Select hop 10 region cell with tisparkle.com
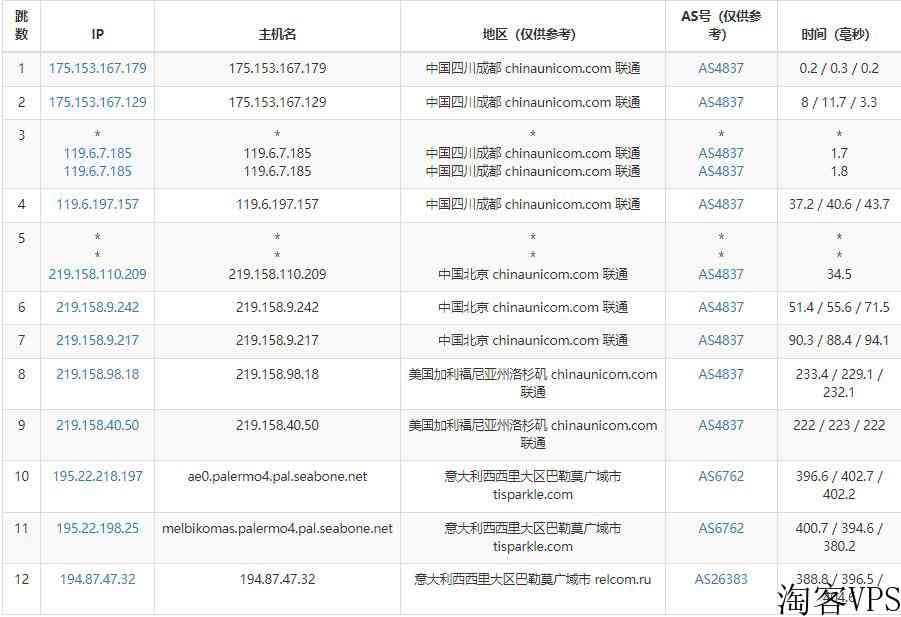This screenshot has width=901, height=617. [x=533, y=485]
